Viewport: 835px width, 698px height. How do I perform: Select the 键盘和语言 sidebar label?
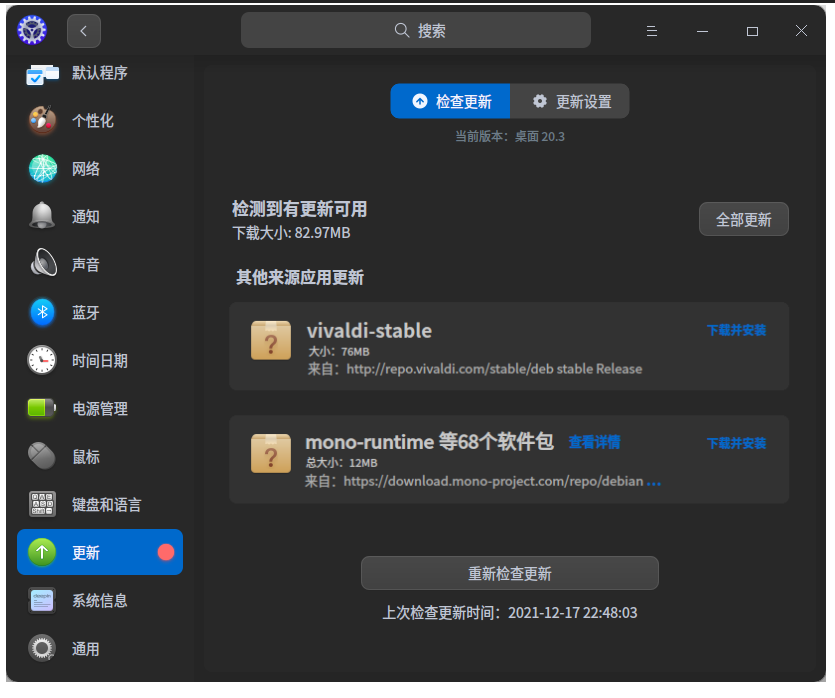click(107, 504)
